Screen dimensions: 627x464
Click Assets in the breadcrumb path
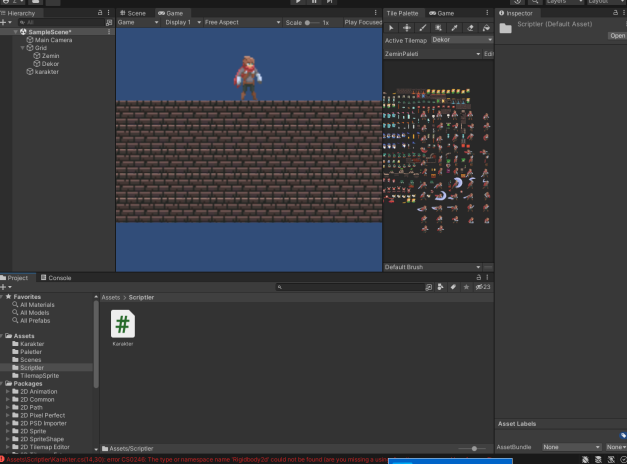click(x=111, y=297)
